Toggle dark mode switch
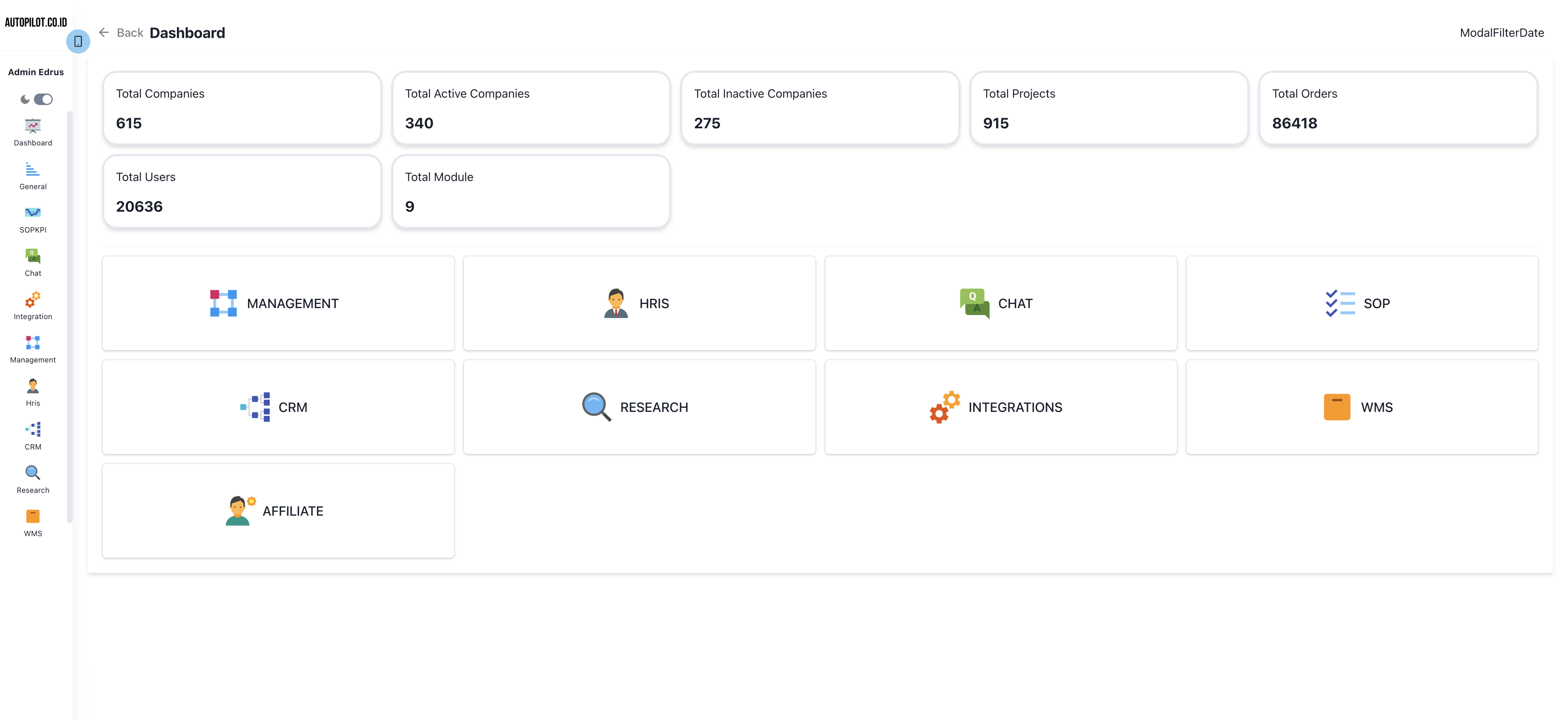The width and height of the screenshot is (1568, 720). pyautogui.click(x=43, y=99)
